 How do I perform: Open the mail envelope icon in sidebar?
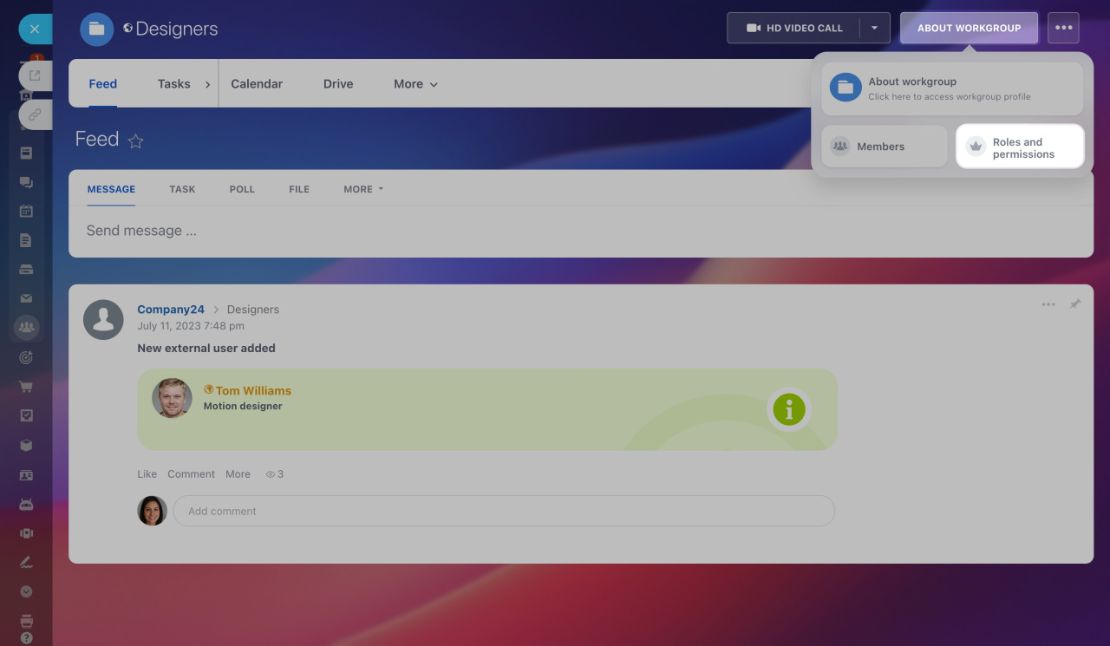pyautogui.click(x=26, y=299)
